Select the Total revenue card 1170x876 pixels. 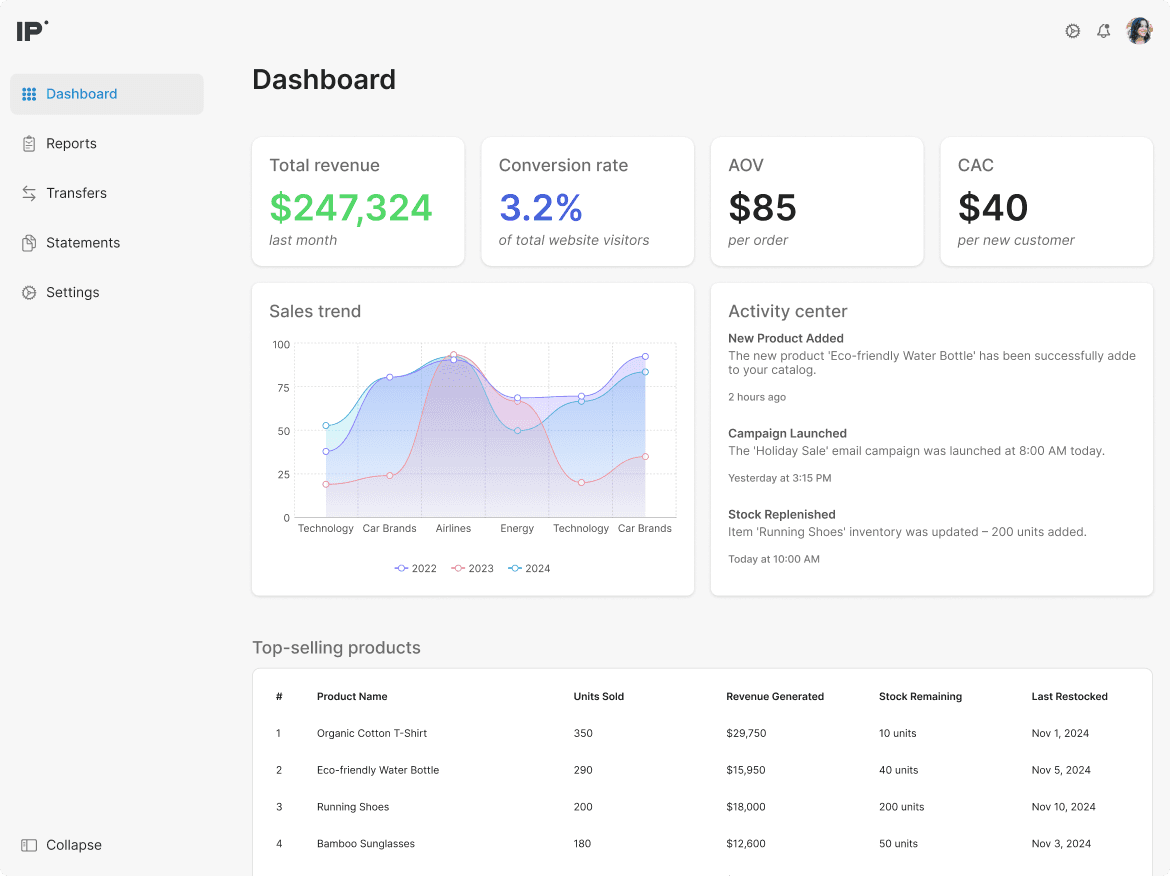(358, 201)
